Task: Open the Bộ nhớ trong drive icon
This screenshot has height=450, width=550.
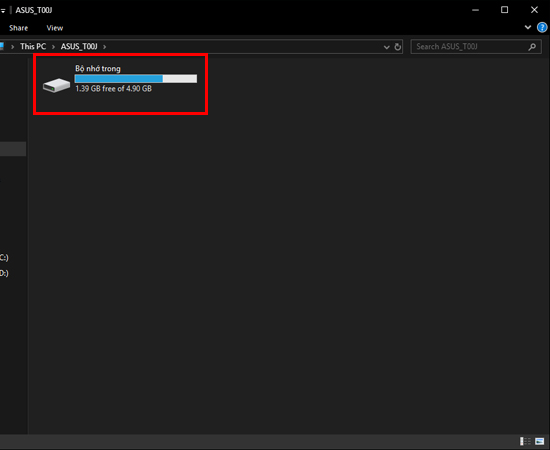Action: tap(56, 85)
